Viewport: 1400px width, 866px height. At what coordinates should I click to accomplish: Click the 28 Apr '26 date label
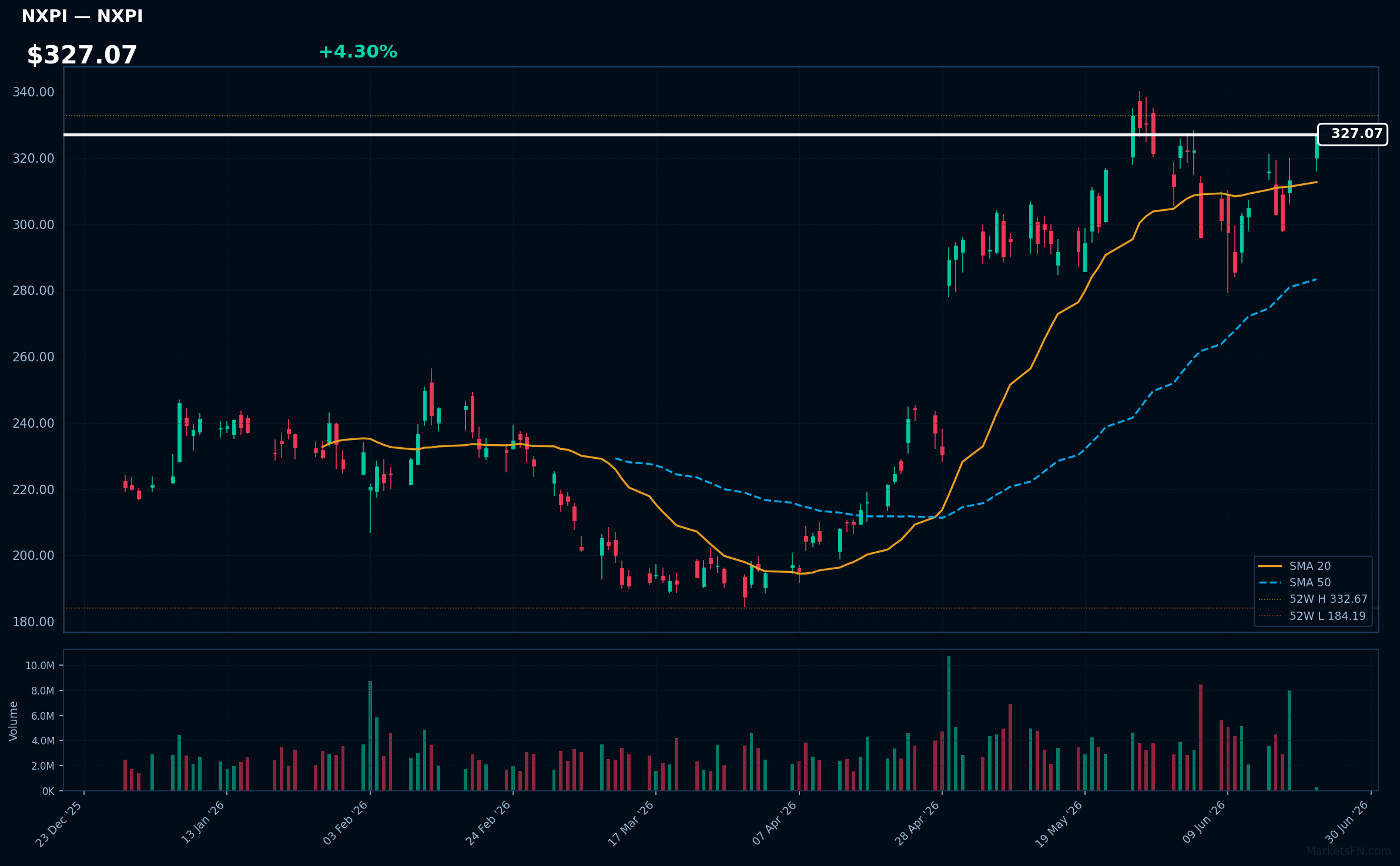918,823
